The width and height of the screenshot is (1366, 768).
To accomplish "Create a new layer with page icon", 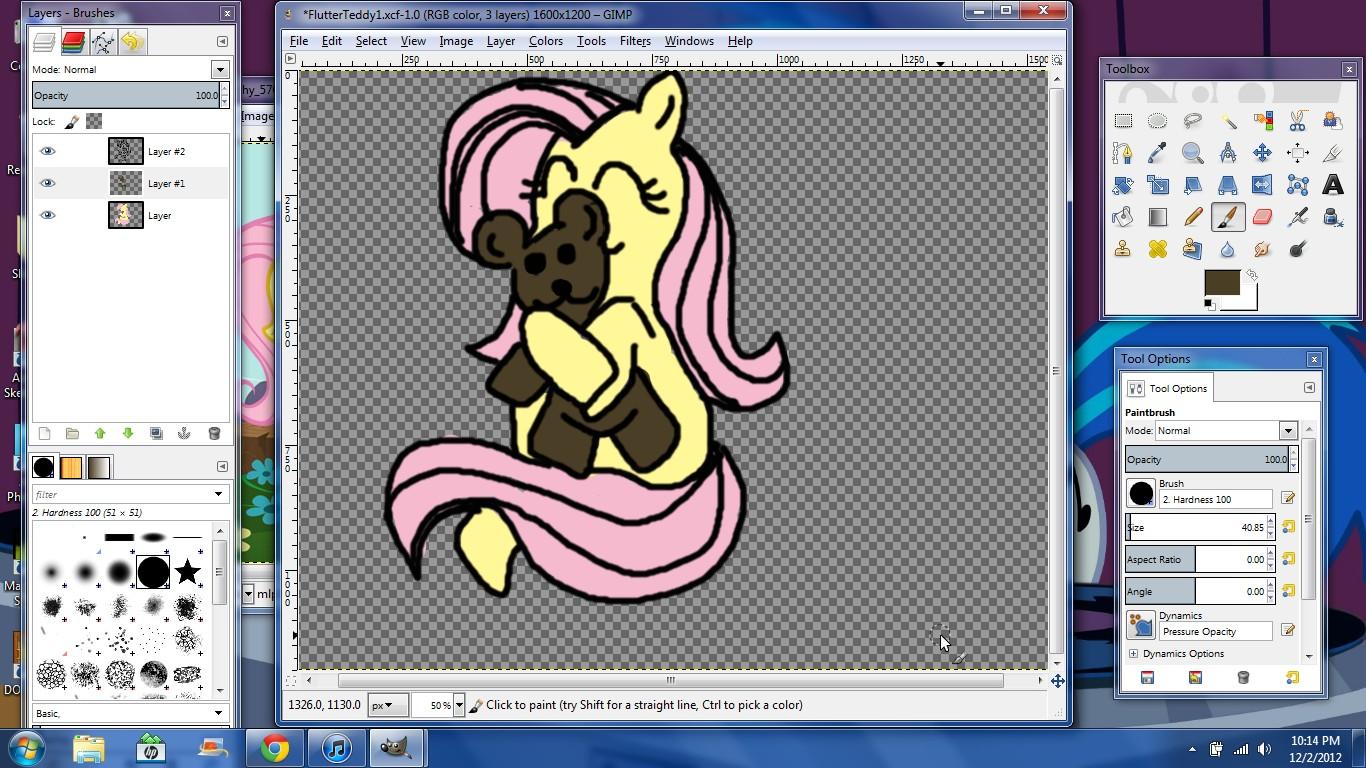I will coord(44,433).
